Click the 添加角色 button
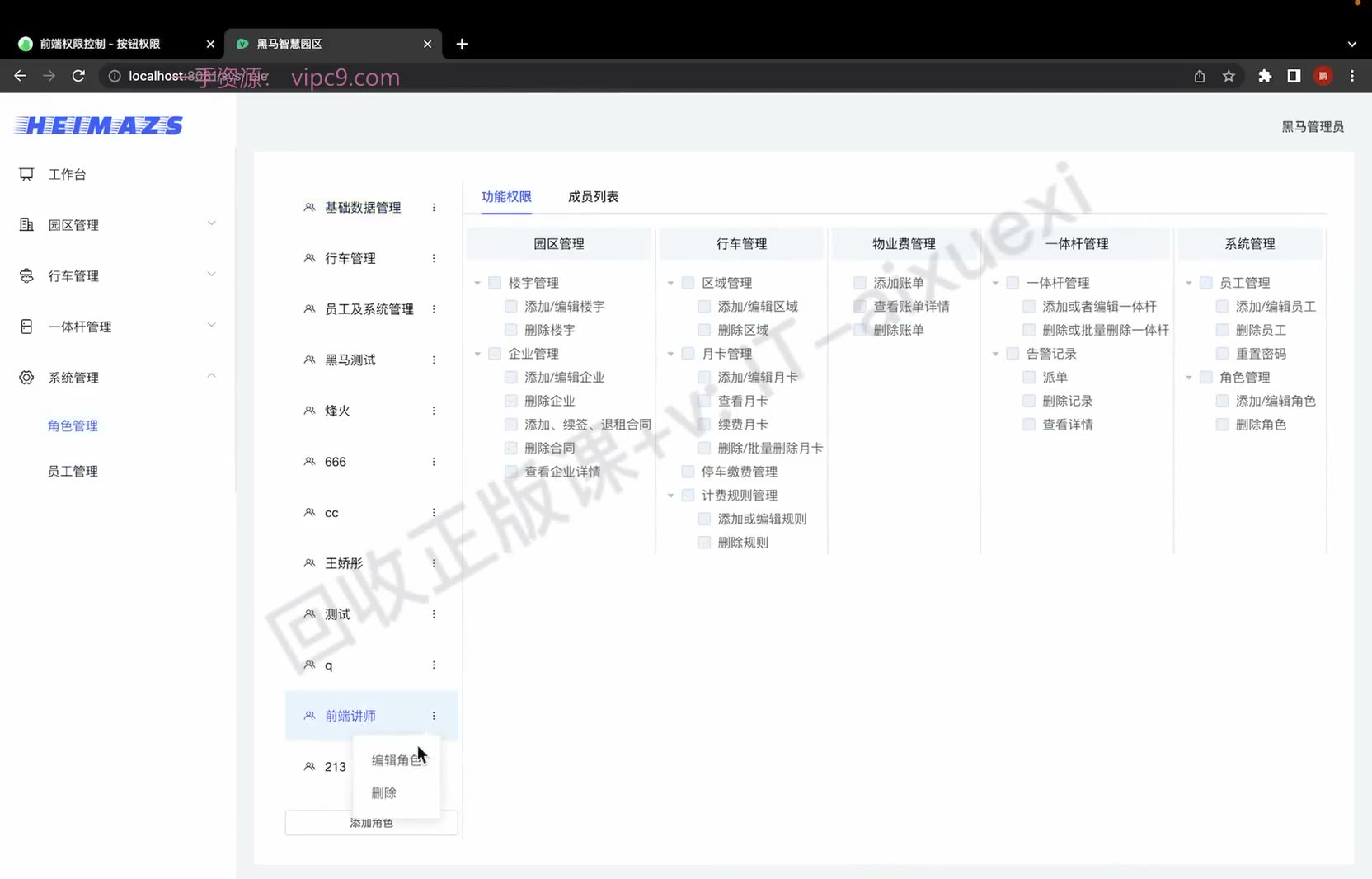This screenshot has width=1372, height=879. tap(371, 823)
